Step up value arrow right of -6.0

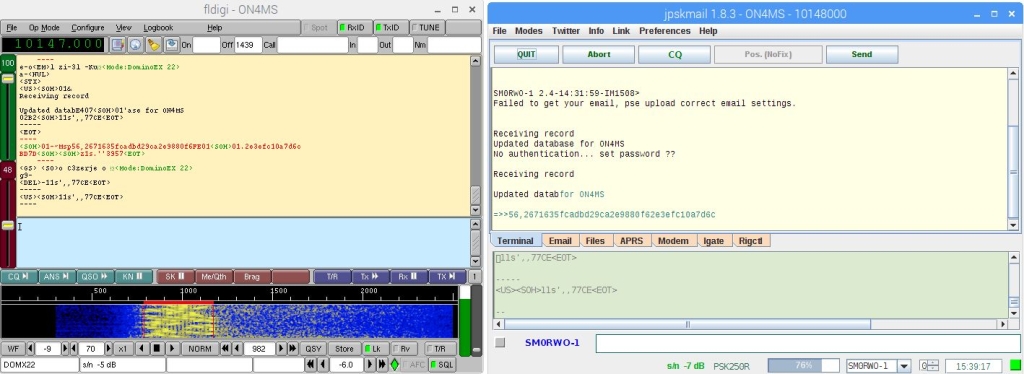tap(370, 365)
